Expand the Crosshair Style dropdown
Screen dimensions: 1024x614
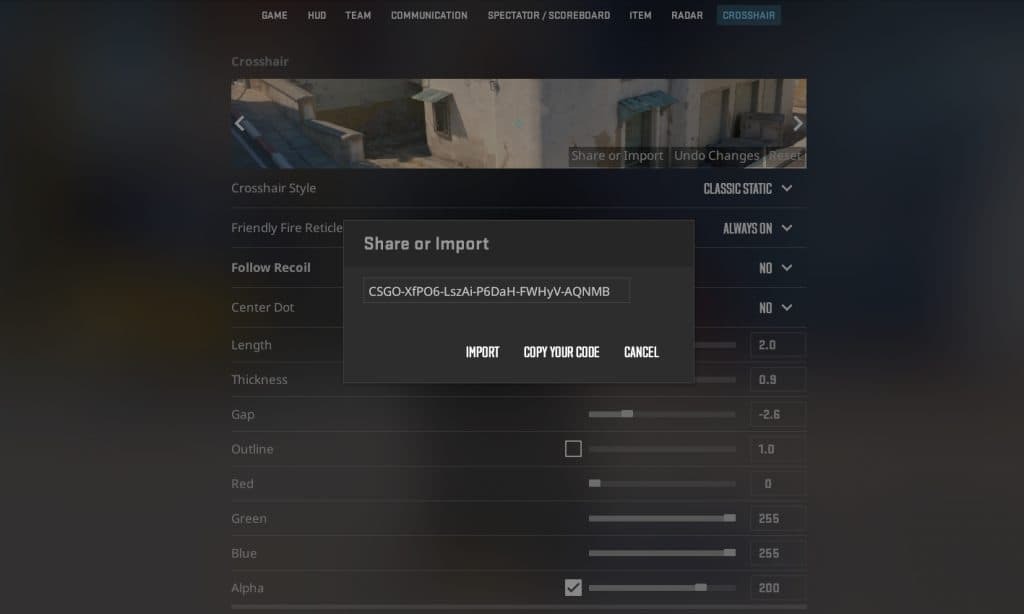(748, 189)
